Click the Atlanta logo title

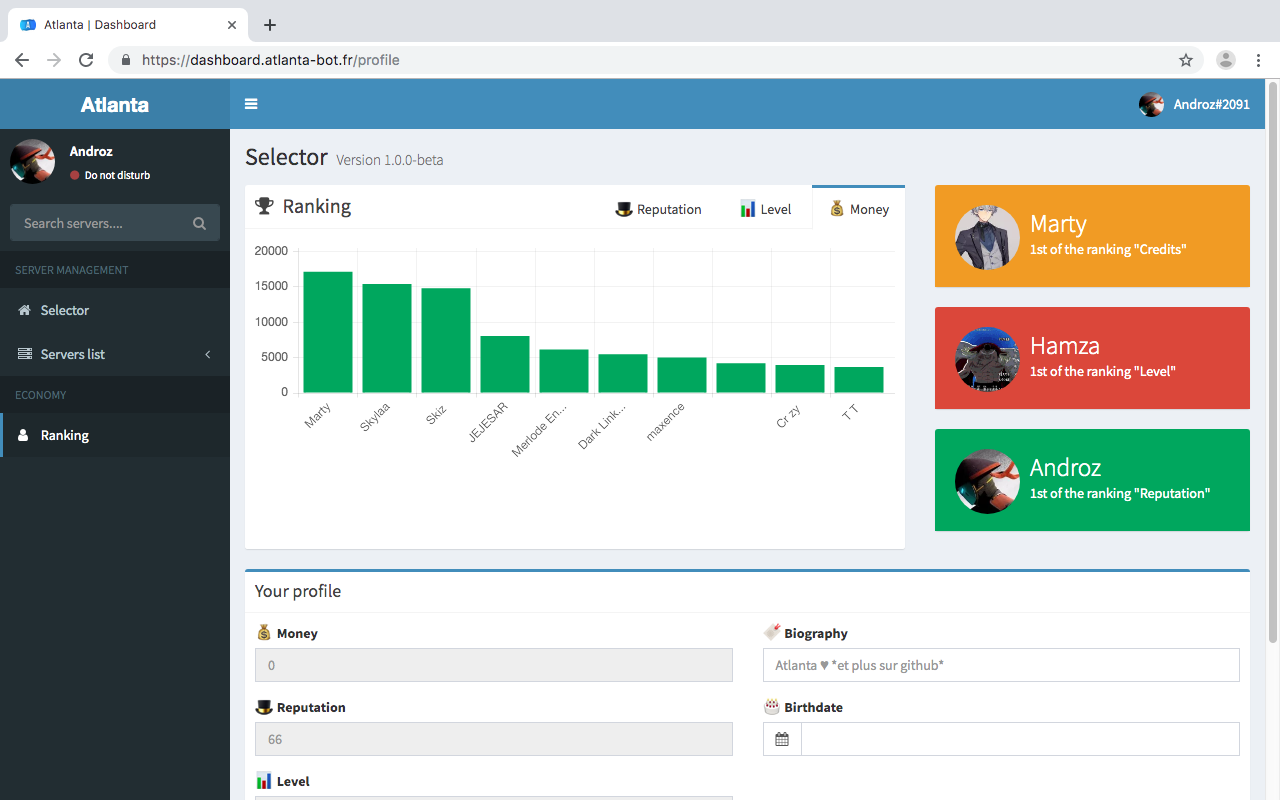[x=115, y=105]
